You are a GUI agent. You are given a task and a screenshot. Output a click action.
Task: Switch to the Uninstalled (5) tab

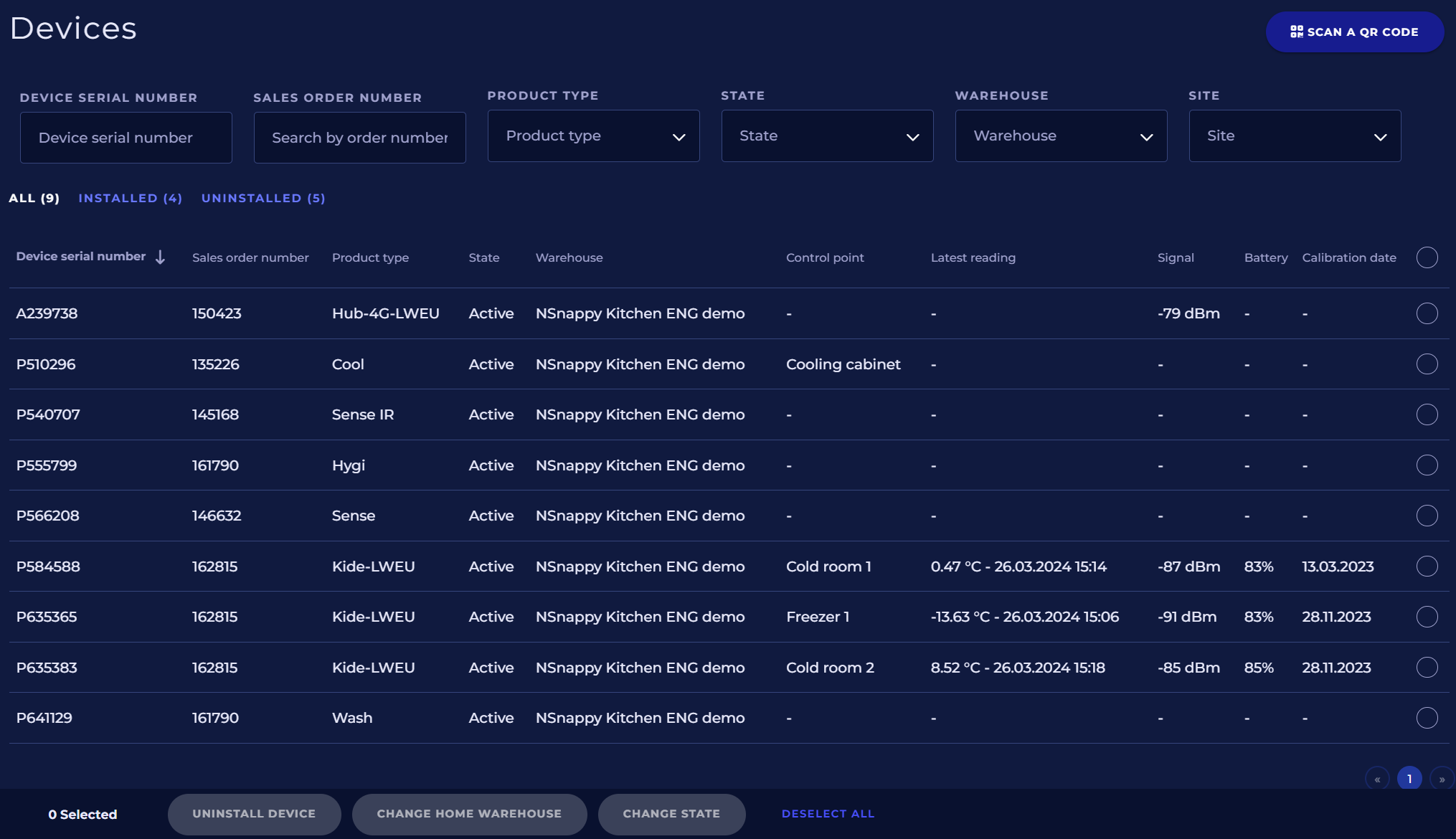[263, 198]
